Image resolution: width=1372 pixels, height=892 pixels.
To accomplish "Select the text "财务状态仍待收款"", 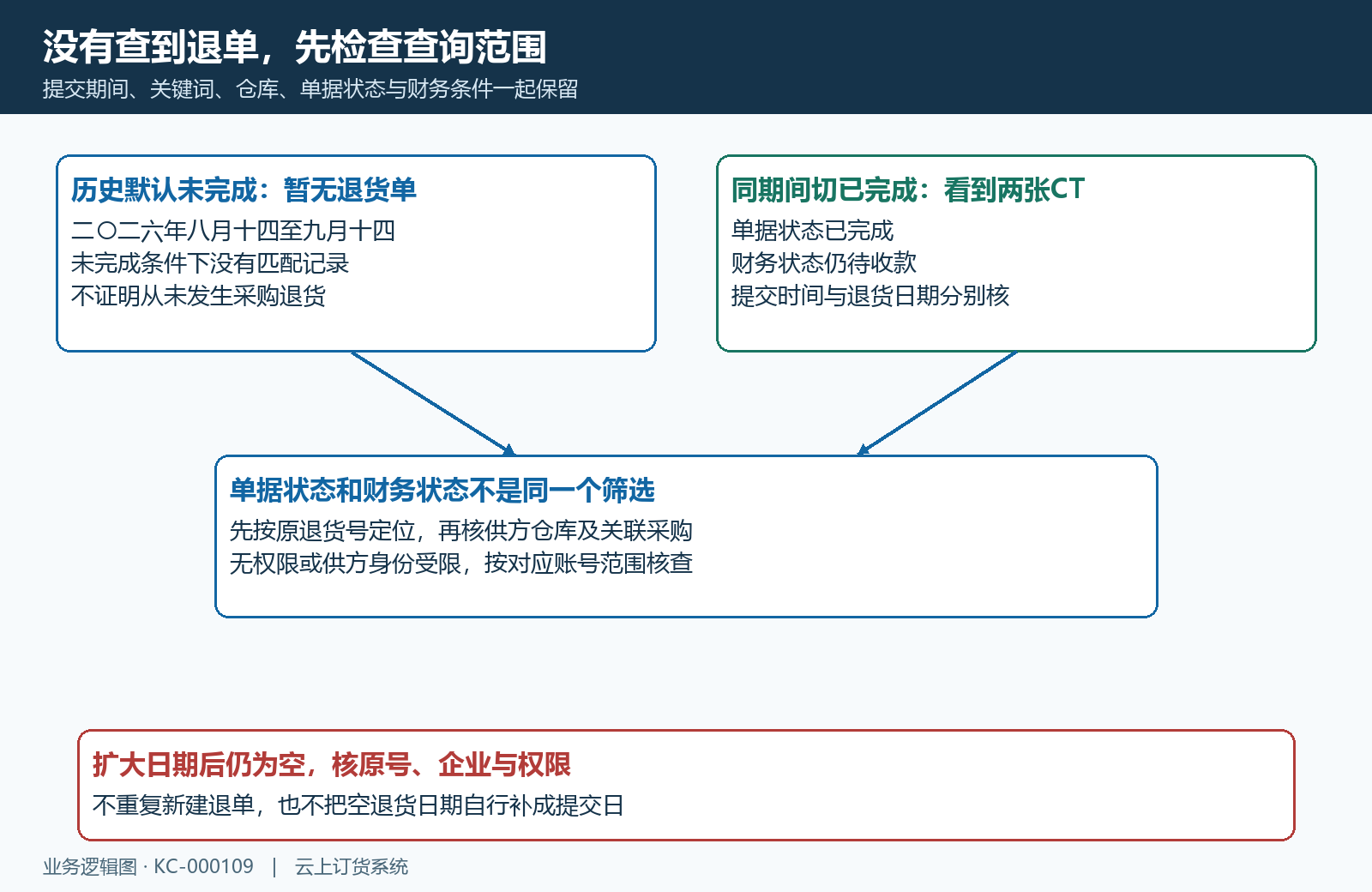I will point(824,263).
